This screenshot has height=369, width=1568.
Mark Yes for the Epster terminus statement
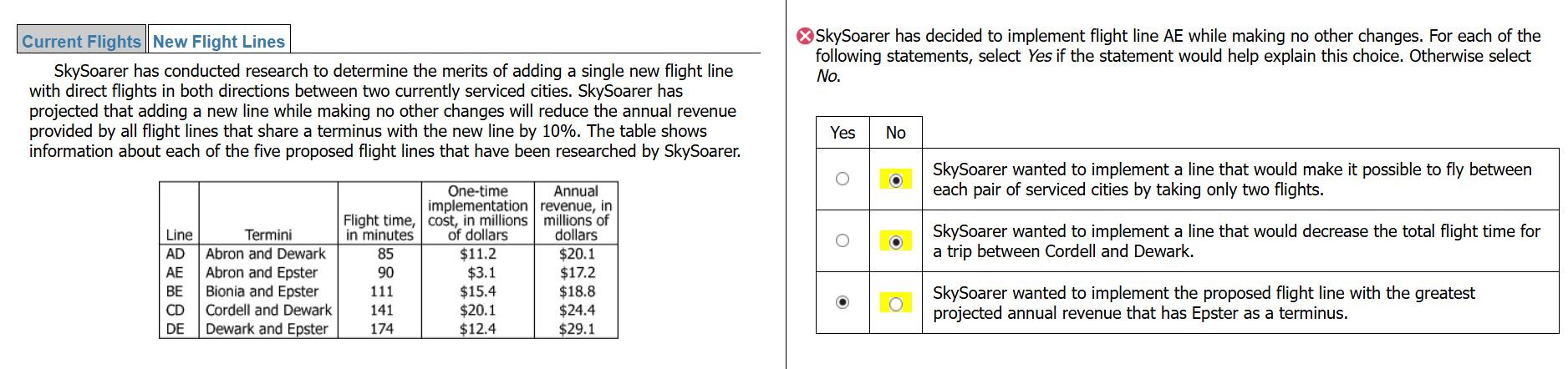[843, 302]
